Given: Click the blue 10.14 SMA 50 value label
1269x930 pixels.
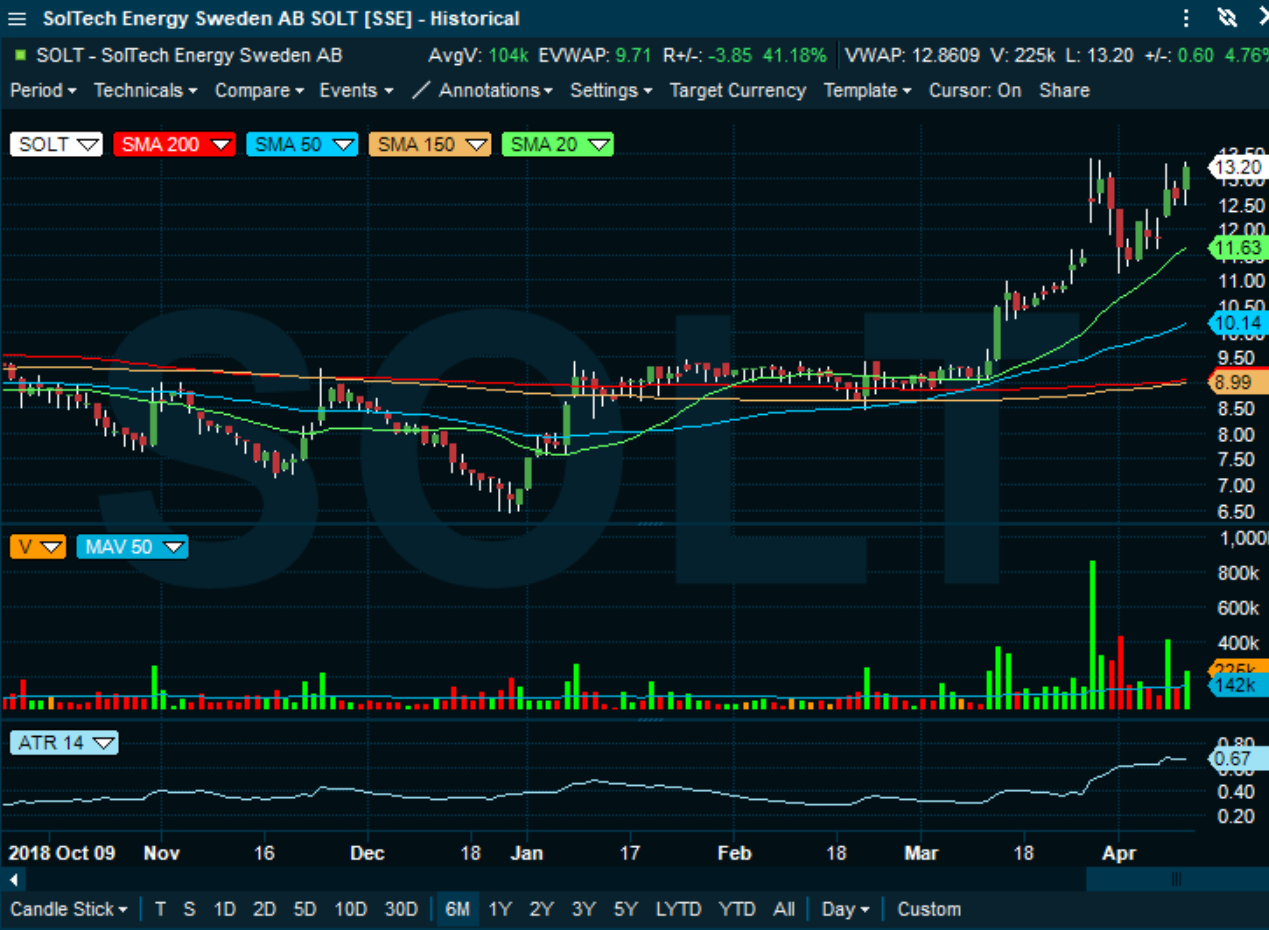Looking at the screenshot, I should pos(1240,323).
